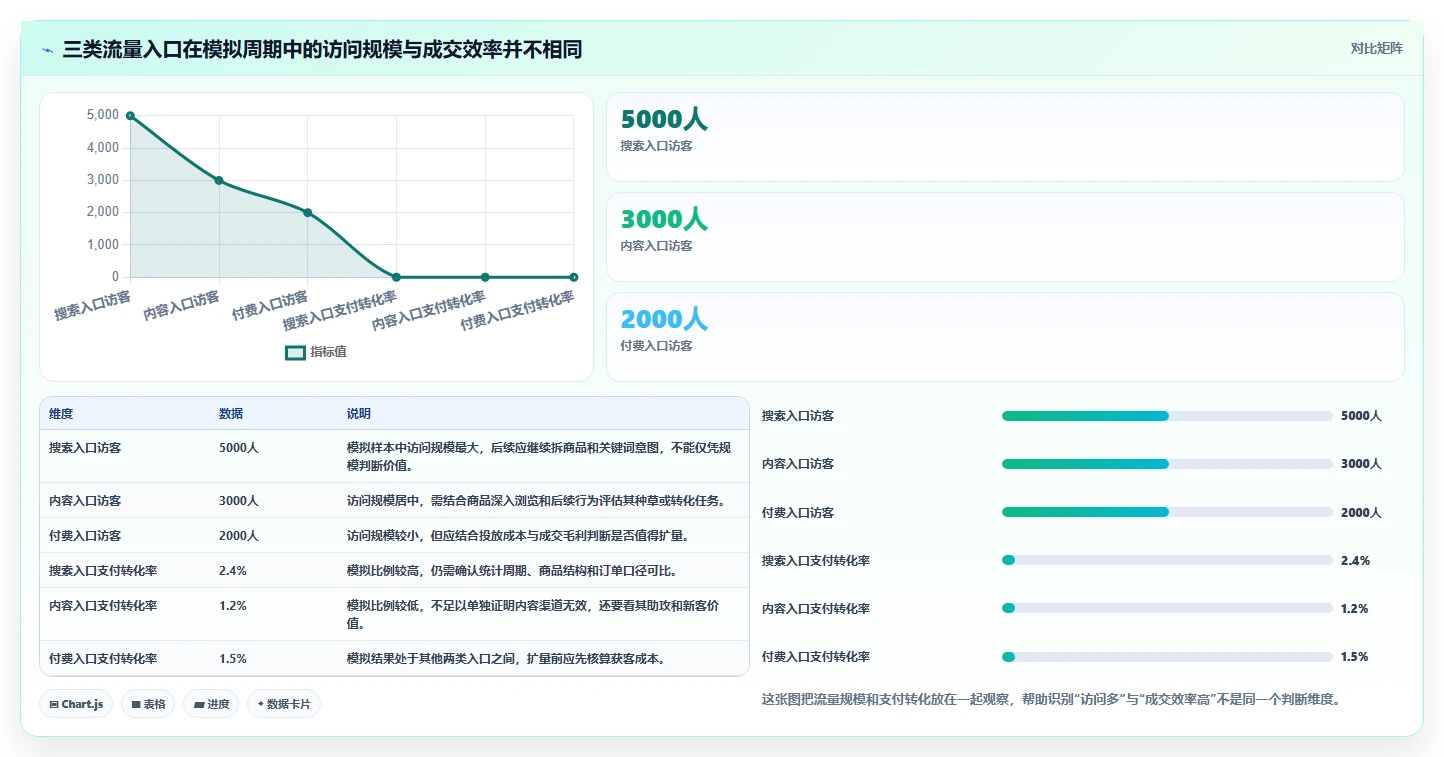The image size is (1444, 757).
Task: Click 付费入口支付转化率 in the table's first column
Action: point(103,659)
